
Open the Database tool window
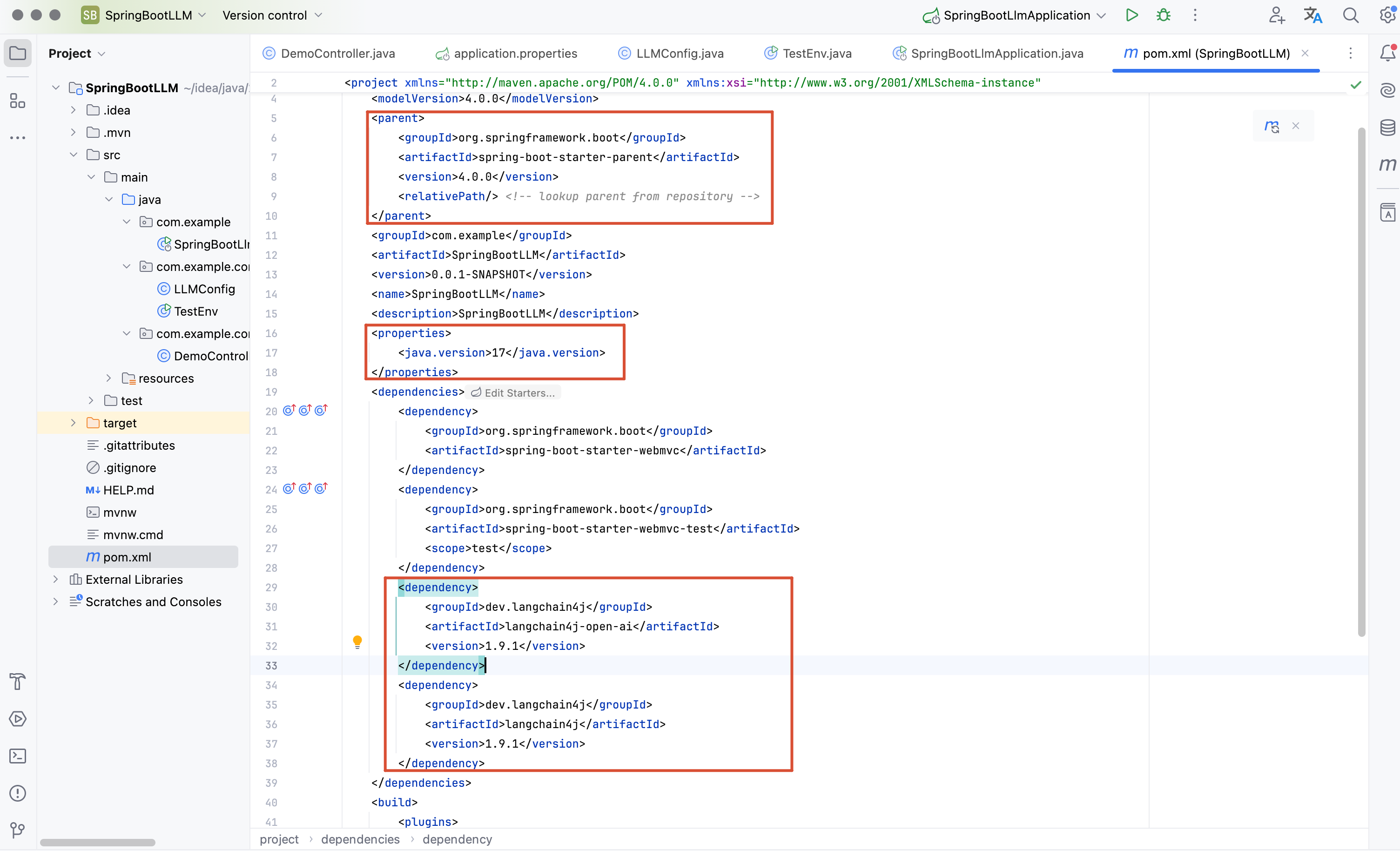click(1387, 128)
